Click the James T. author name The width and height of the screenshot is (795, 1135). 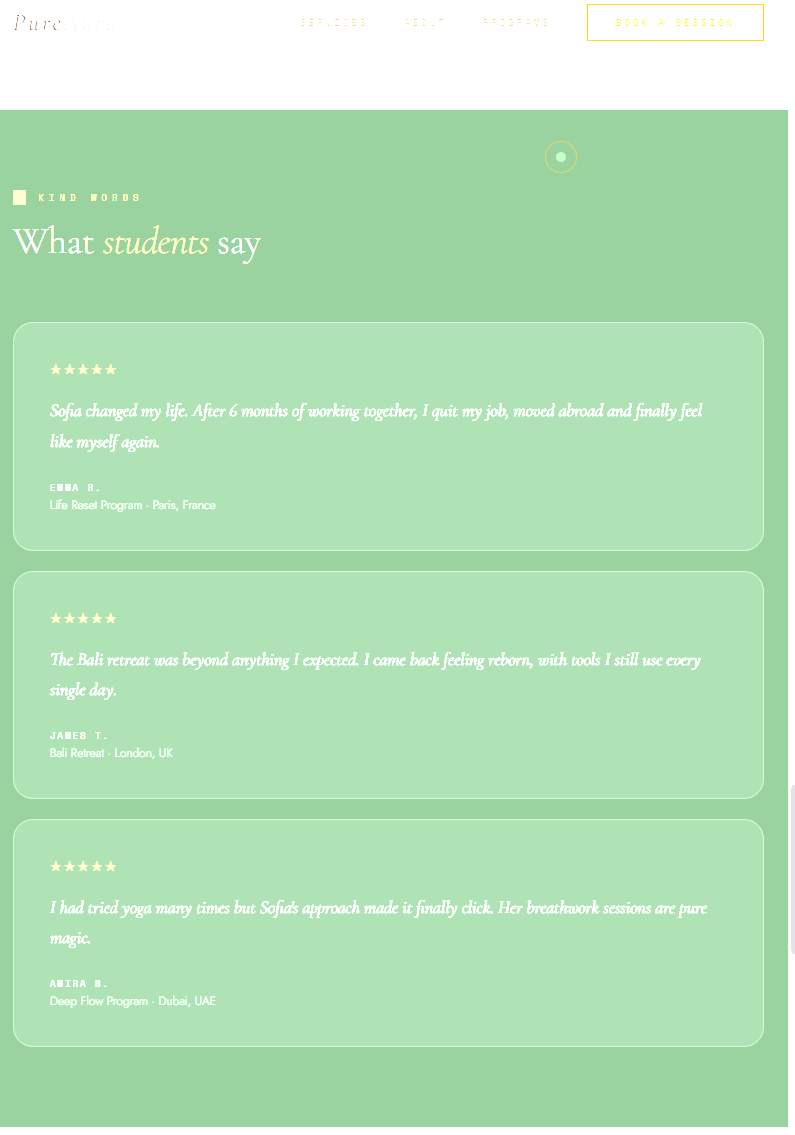point(79,735)
